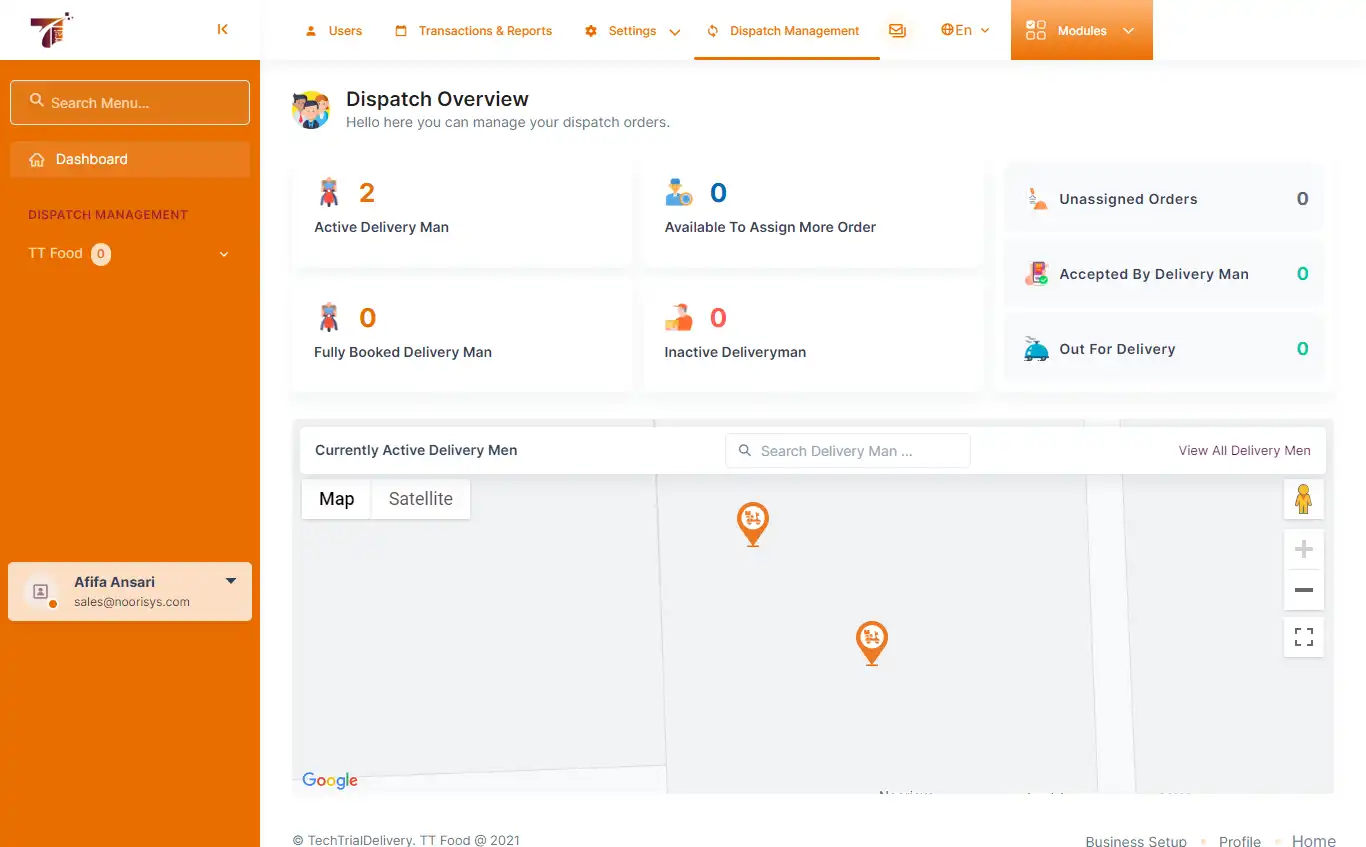Click the map zoom-in plus control

(x=1303, y=548)
